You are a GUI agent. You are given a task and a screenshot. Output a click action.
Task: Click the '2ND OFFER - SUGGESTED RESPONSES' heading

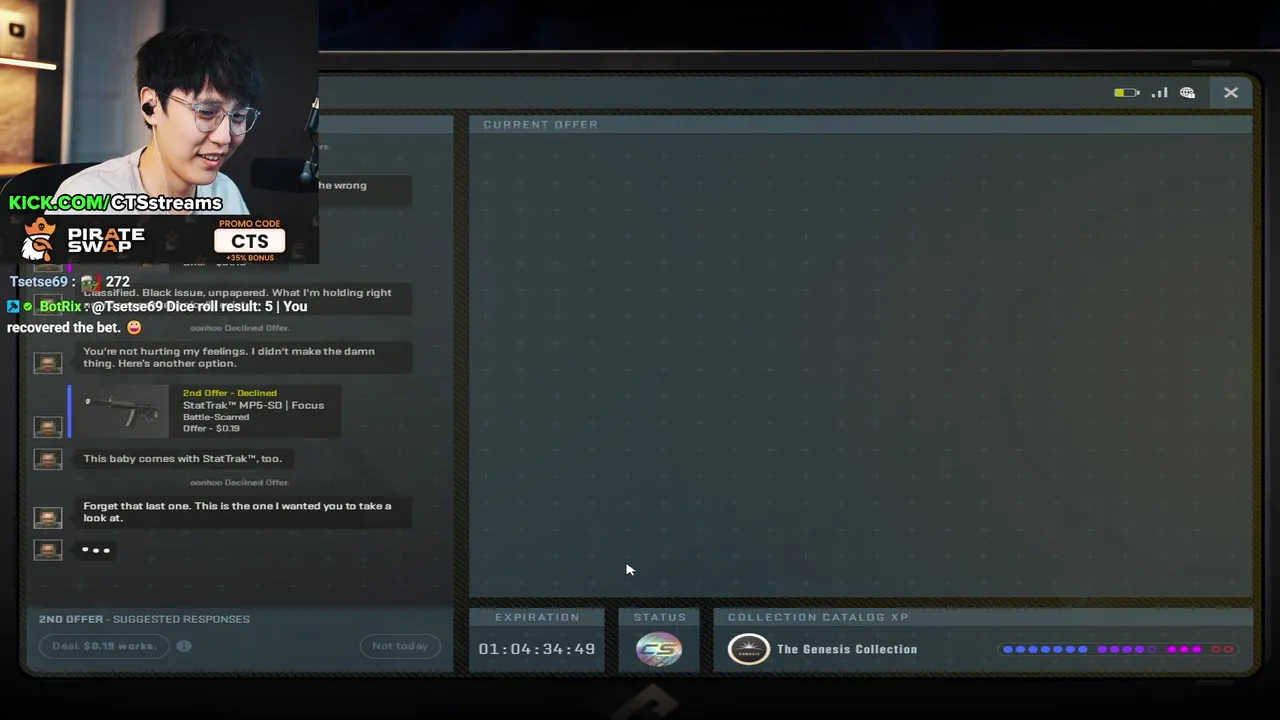[x=144, y=619]
